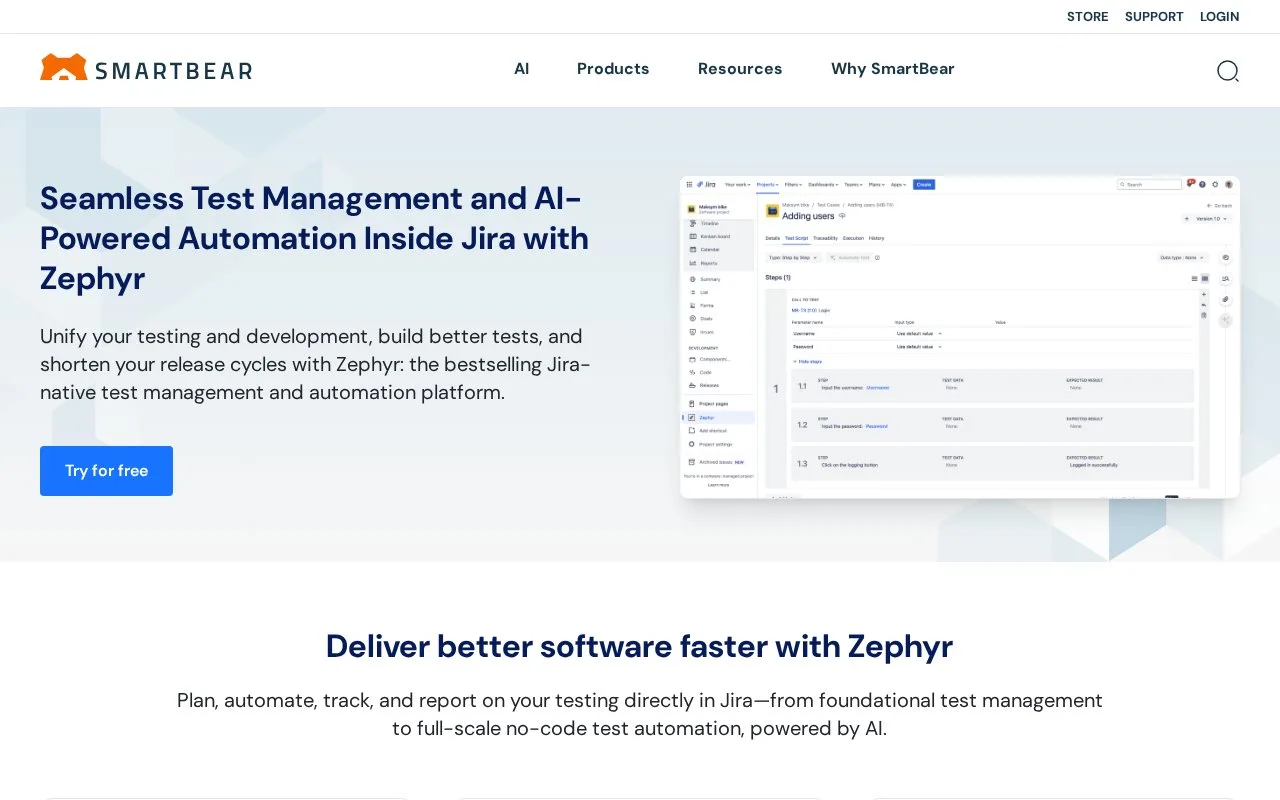Open the site search magnifier icon
The width and height of the screenshot is (1280, 800).
pyautogui.click(x=1227, y=70)
